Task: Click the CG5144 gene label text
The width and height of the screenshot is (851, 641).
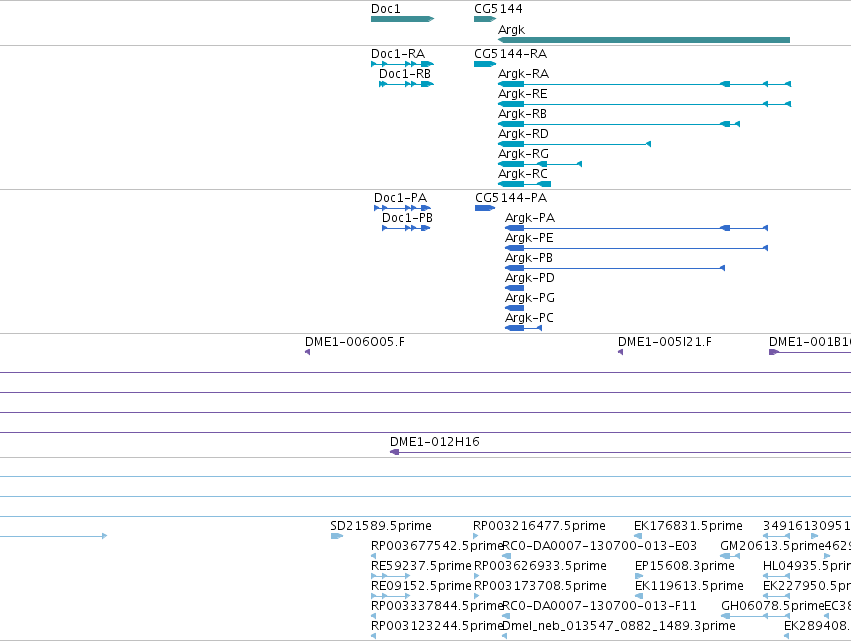Action: coord(498,9)
